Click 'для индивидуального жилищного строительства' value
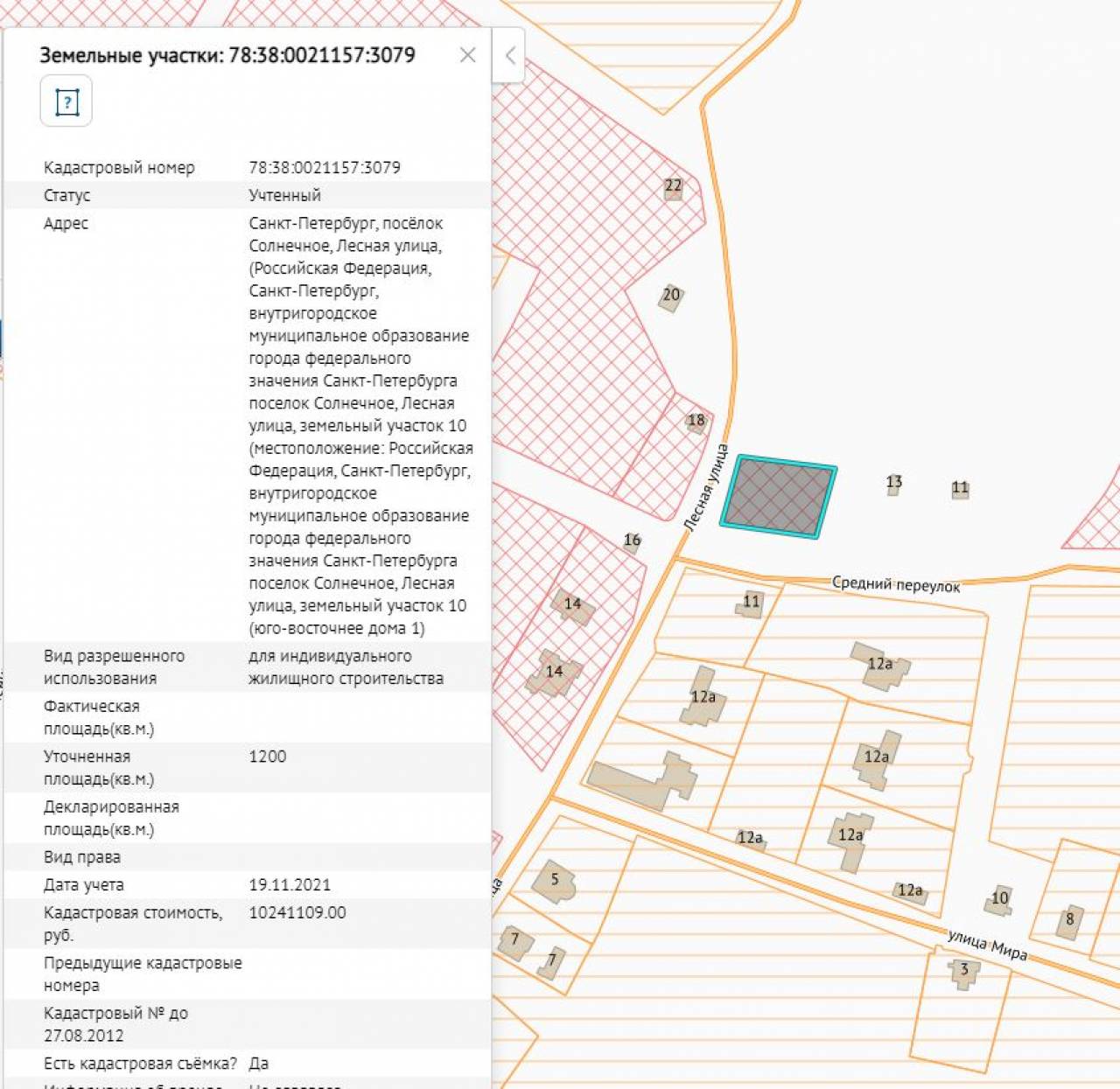 pyautogui.click(x=346, y=667)
